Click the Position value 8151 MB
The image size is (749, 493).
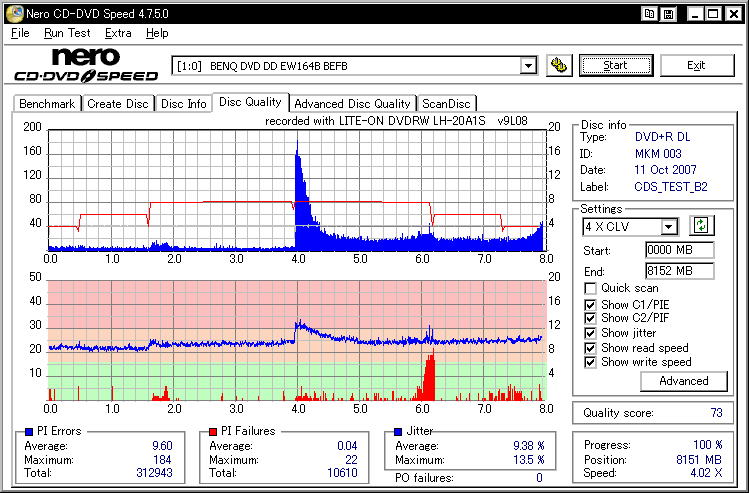pos(699,460)
